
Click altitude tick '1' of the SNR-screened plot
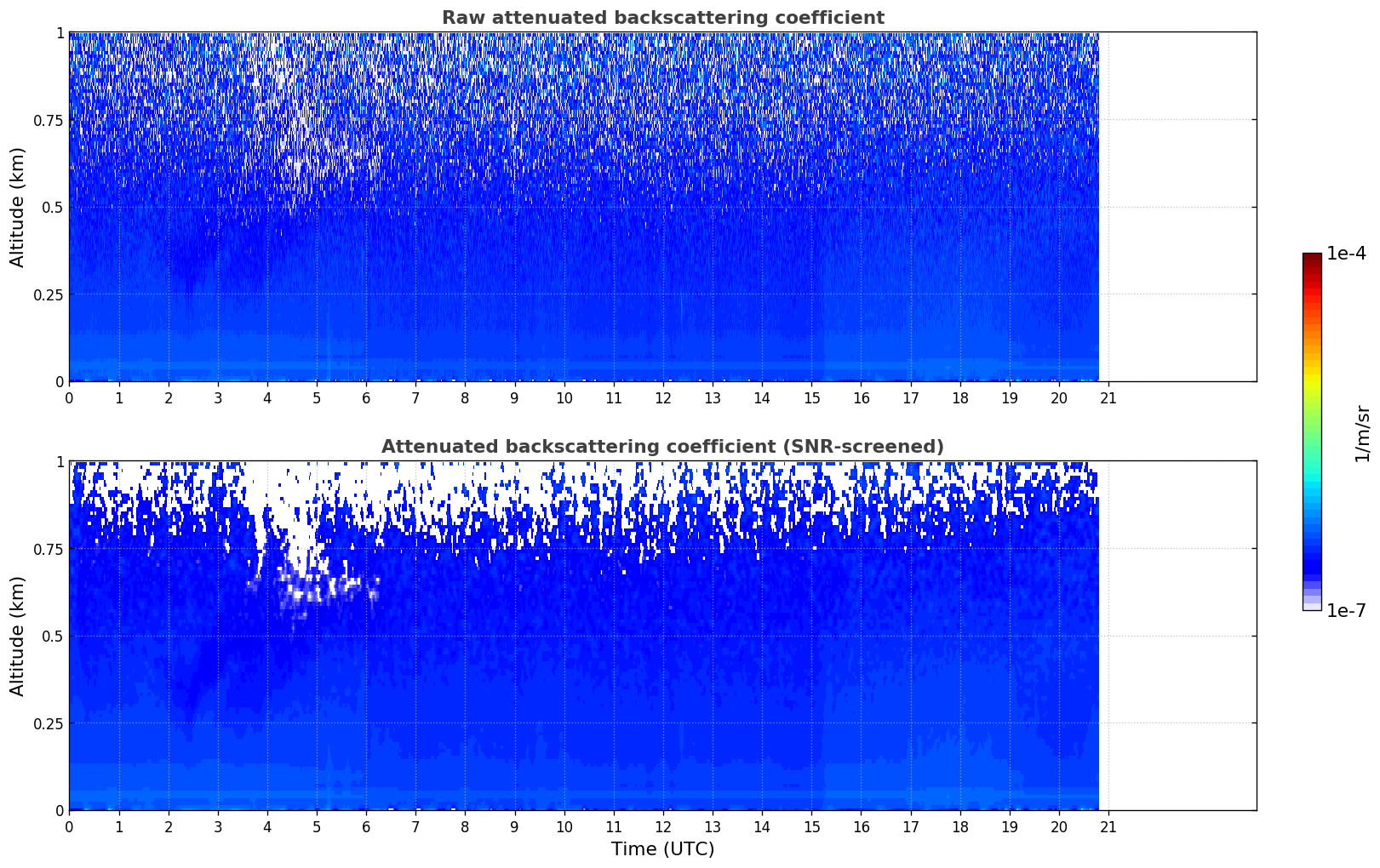[x=60, y=462]
